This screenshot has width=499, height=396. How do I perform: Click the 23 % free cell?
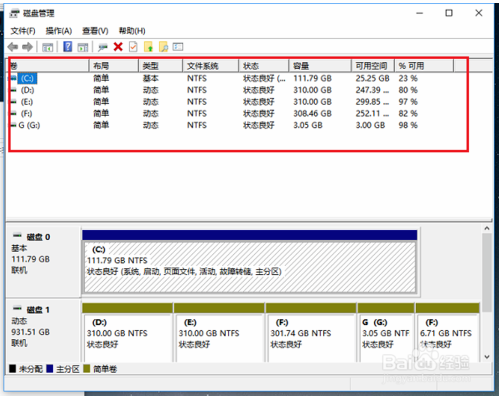coord(408,78)
